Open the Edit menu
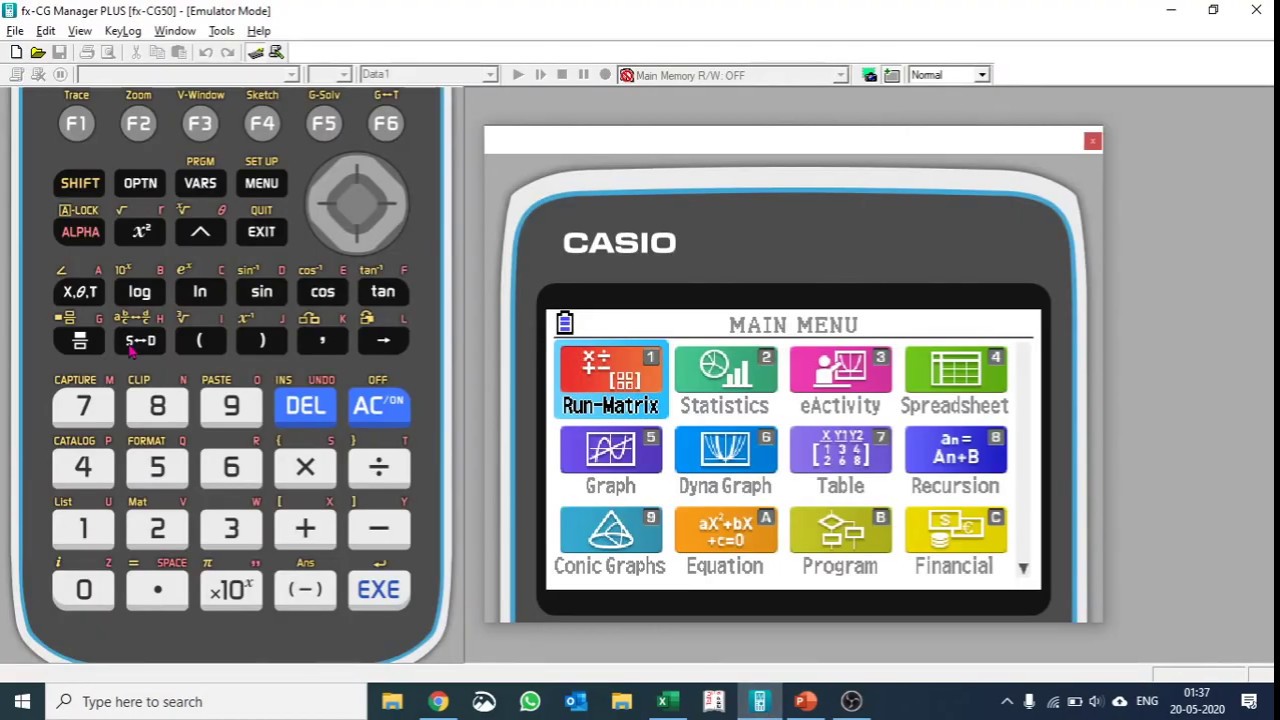The width and height of the screenshot is (1280, 720). click(46, 31)
